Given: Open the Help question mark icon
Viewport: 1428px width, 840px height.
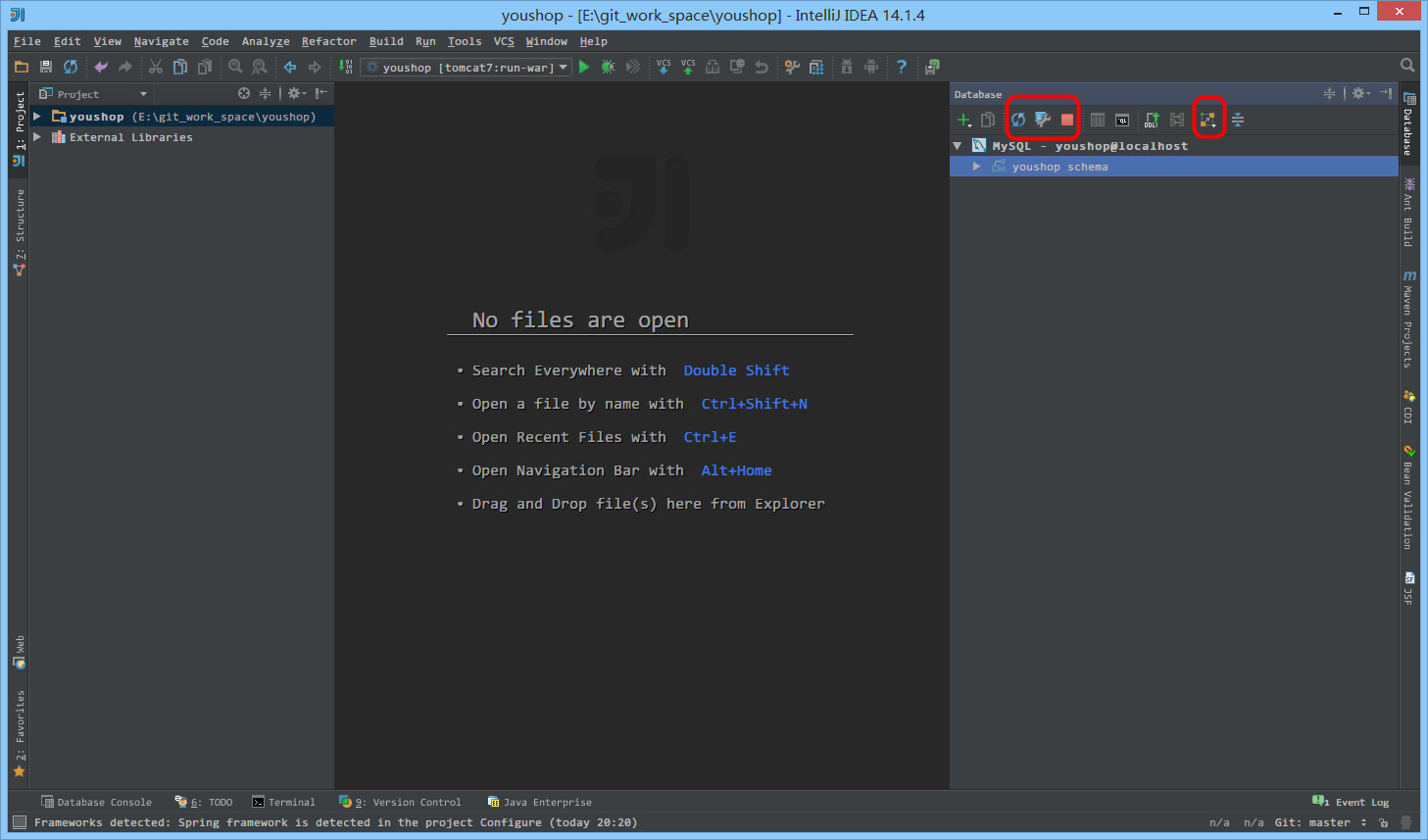Looking at the screenshot, I should 902,67.
